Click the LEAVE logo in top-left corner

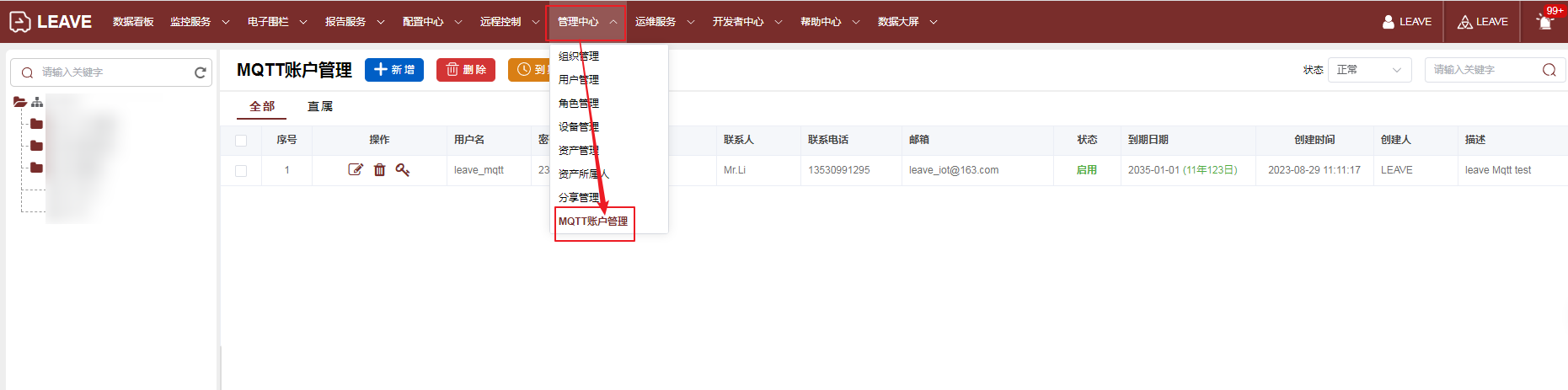pyautogui.click(x=51, y=22)
